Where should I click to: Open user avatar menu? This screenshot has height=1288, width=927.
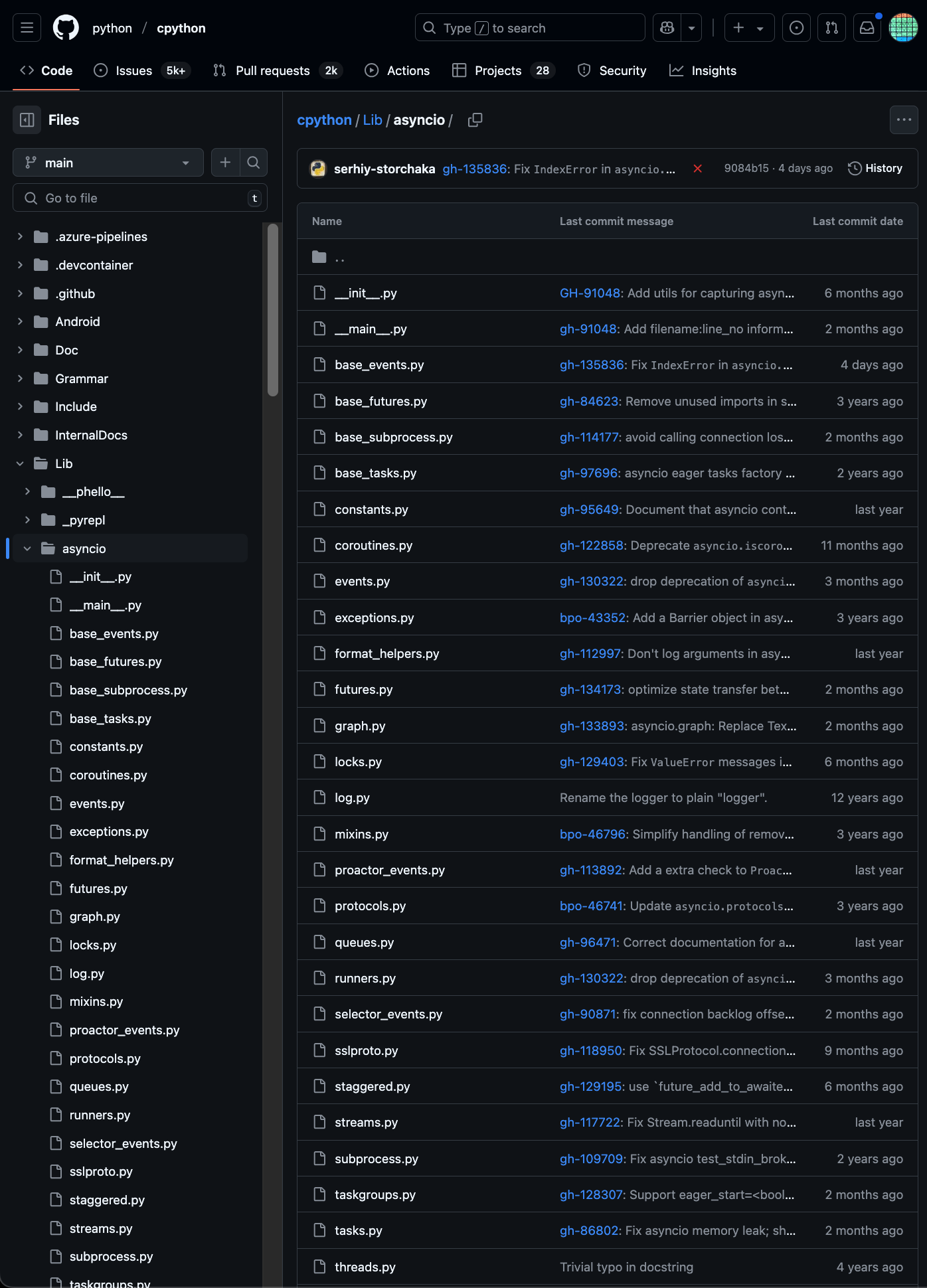(903, 28)
